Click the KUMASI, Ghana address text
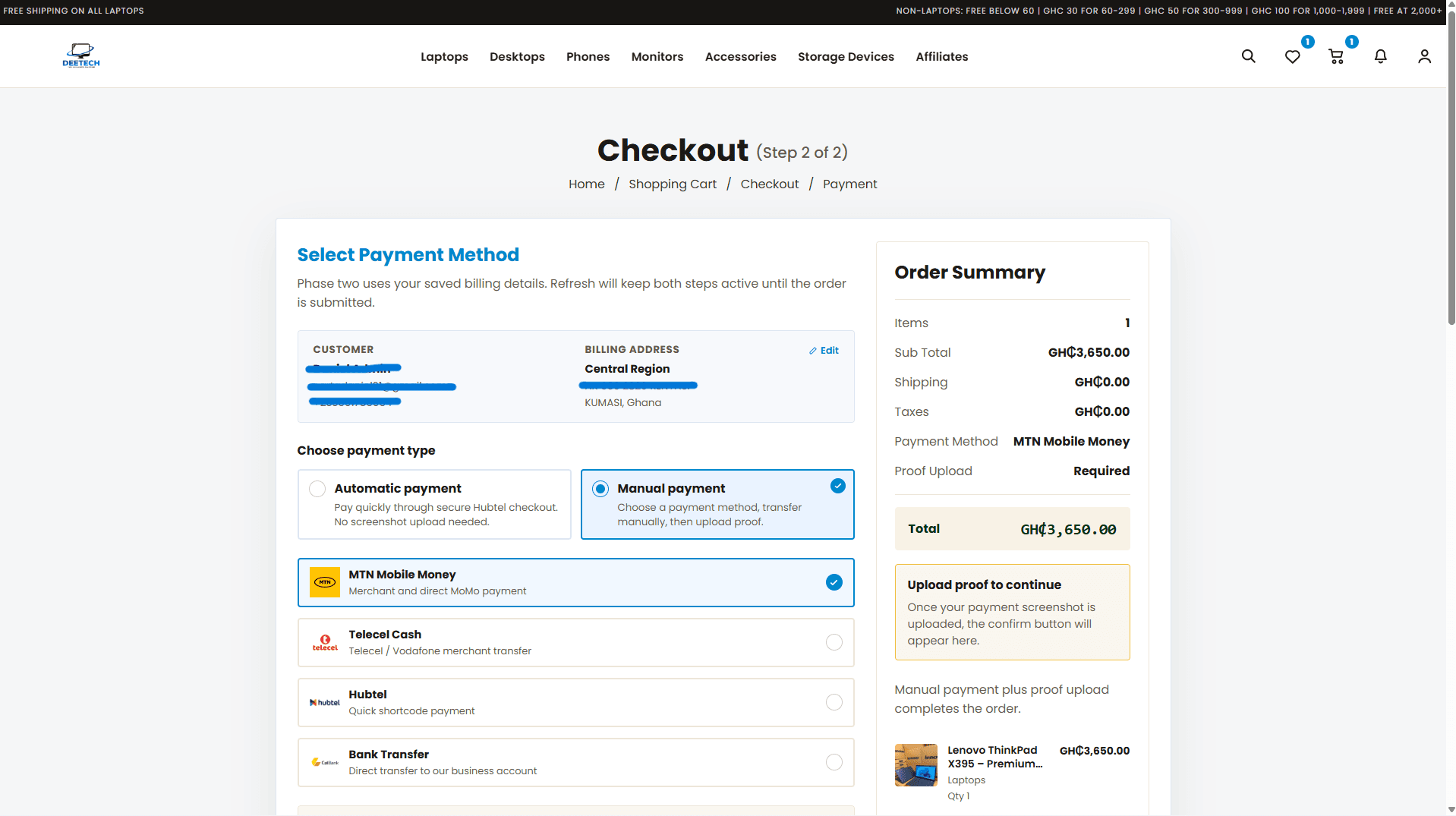Image resolution: width=1456 pixels, height=816 pixels. point(622,402)
